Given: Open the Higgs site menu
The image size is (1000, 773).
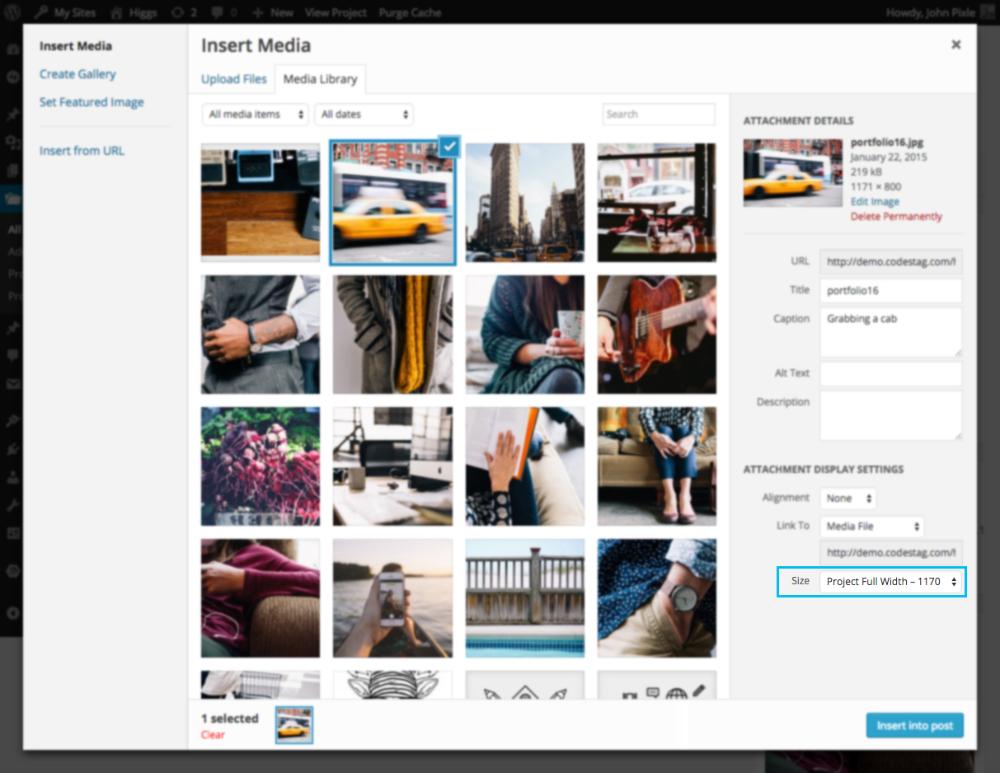Looking at the screenshot, I should coord(134,12).
